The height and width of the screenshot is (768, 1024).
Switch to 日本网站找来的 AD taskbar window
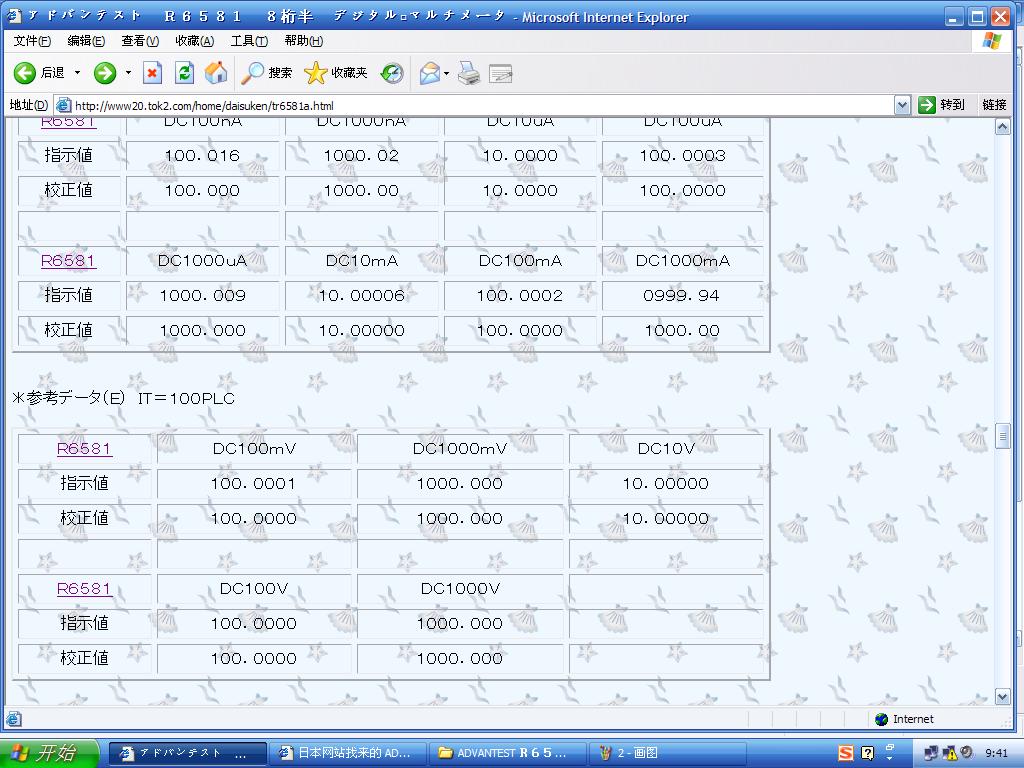(347, 753)
